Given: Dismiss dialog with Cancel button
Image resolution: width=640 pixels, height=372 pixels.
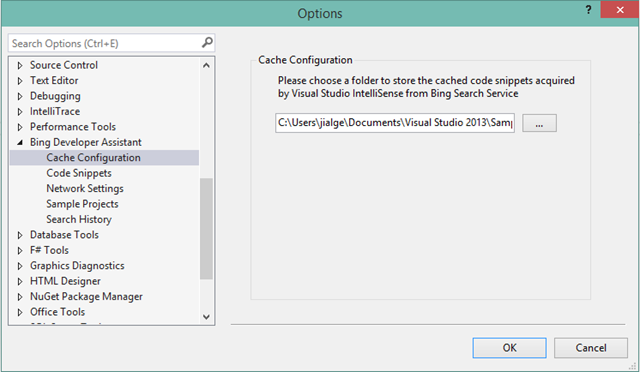Looking at the screenshot, I should pyautogui.click(x=591, y=348).
